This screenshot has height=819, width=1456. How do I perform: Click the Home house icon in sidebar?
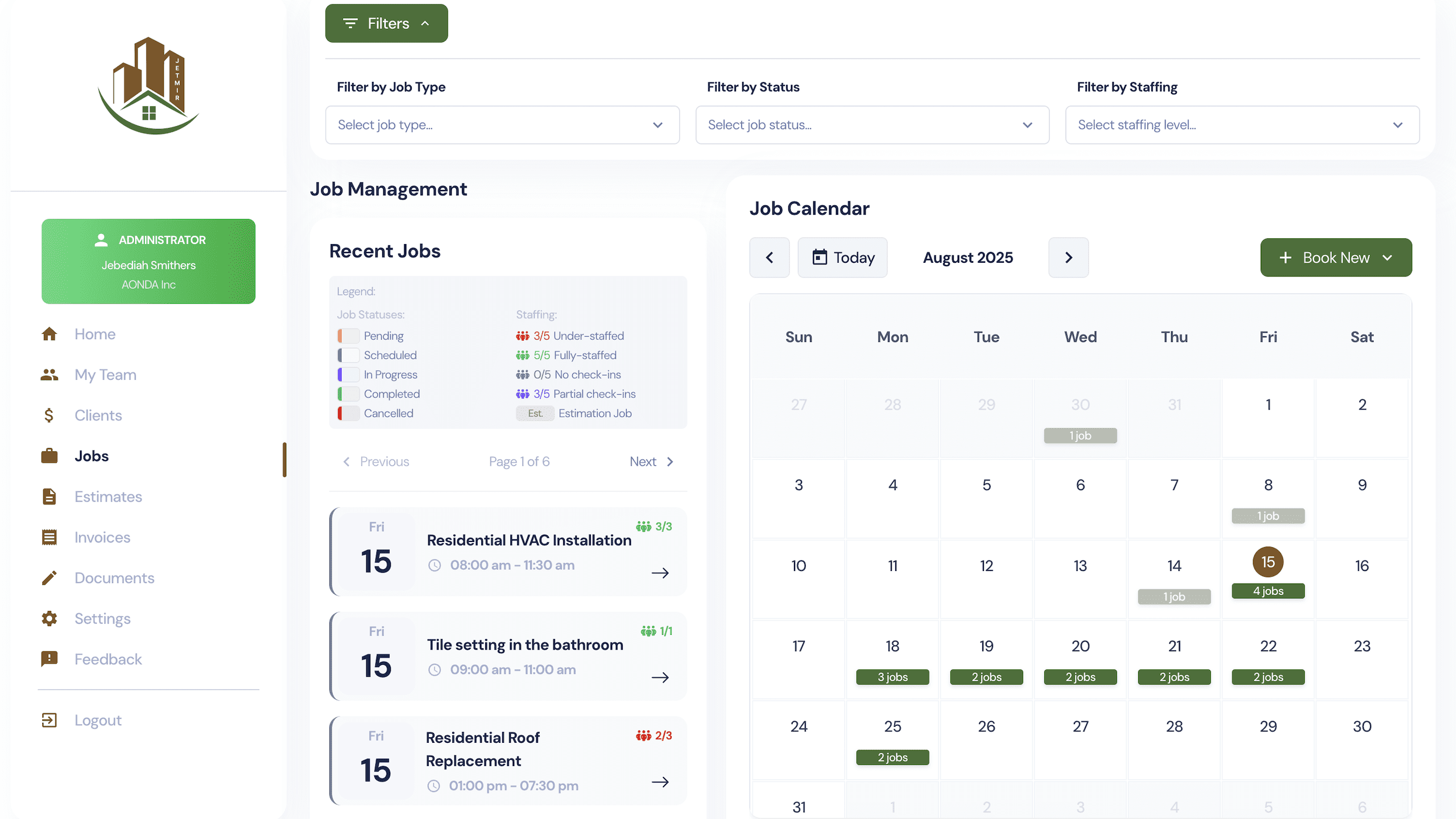point(49,334)
